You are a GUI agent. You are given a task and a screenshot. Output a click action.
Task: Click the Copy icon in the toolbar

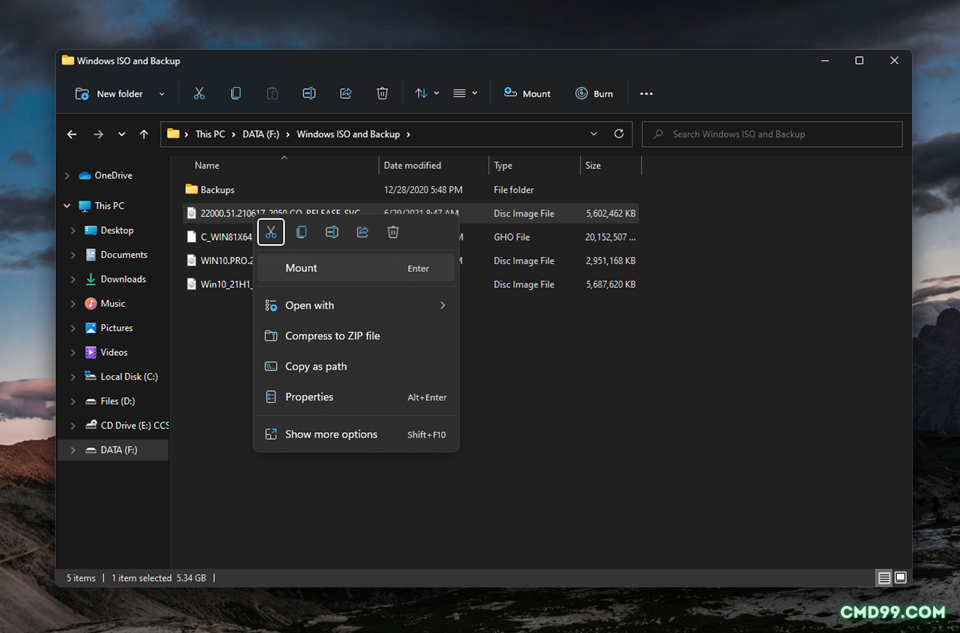pos(236,94)
